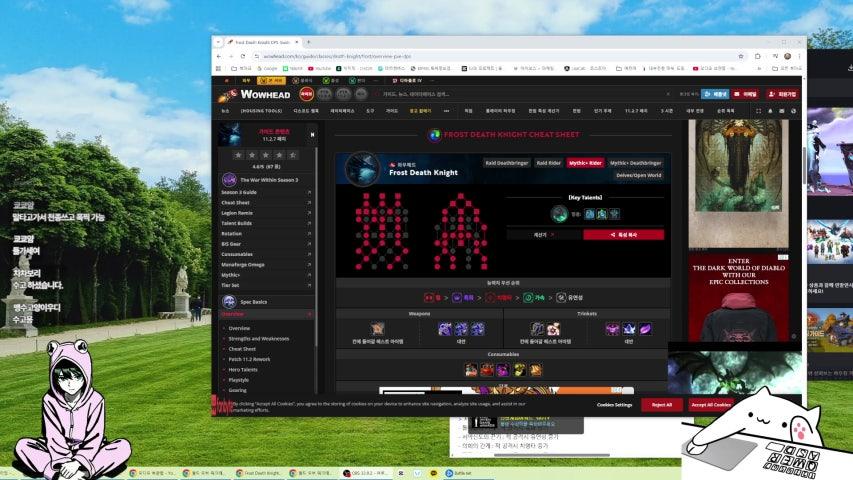This screenshot has width=853, height=480.
Task: Click the first blue key talent icon
Action: point(590,214)
